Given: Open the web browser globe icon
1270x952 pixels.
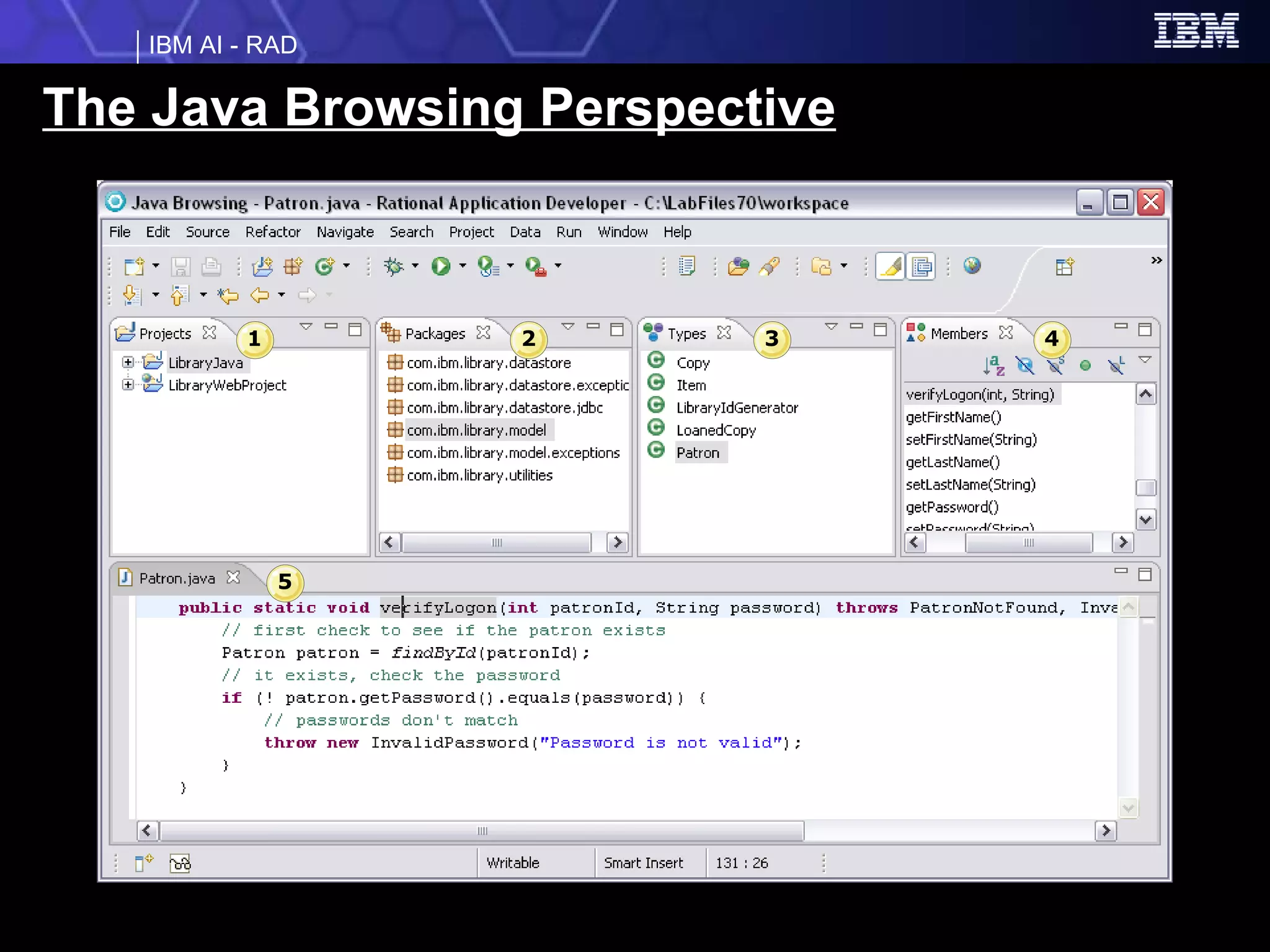Looking at the screenshot, I should [x=972, y=266].
